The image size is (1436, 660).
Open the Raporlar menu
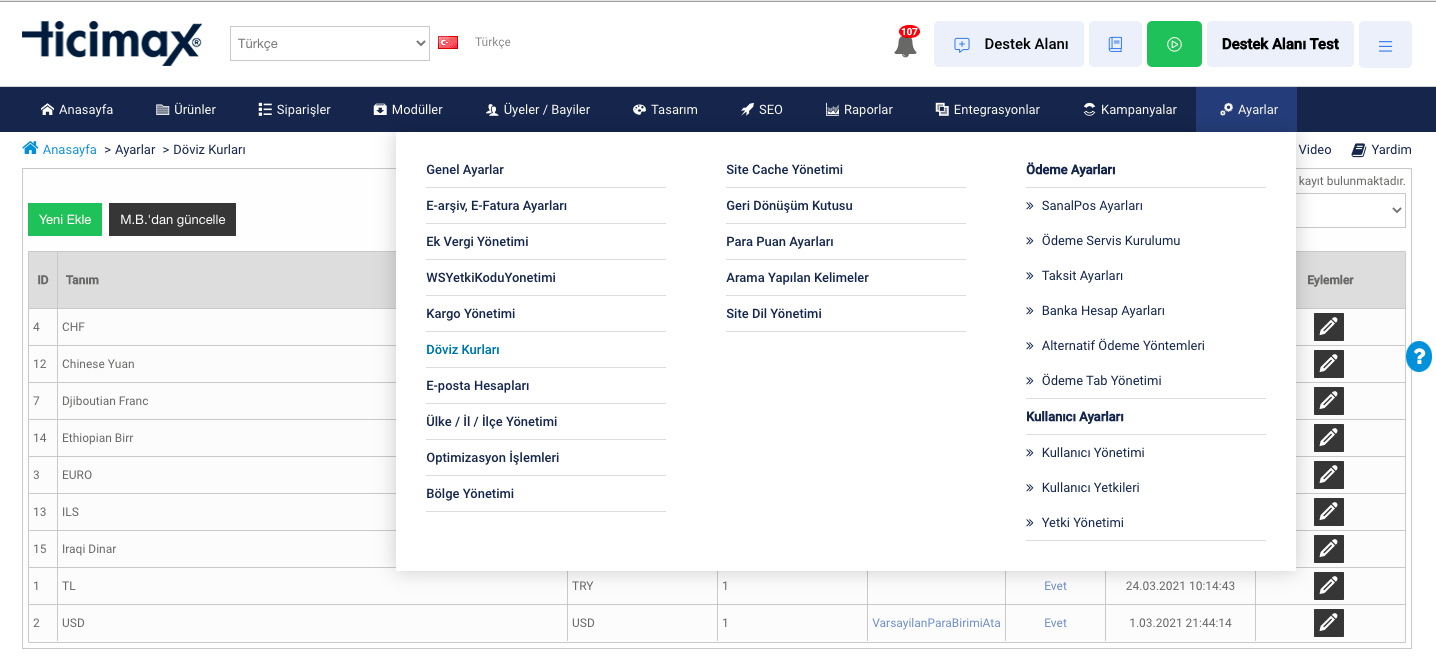[x=859, y=110]
